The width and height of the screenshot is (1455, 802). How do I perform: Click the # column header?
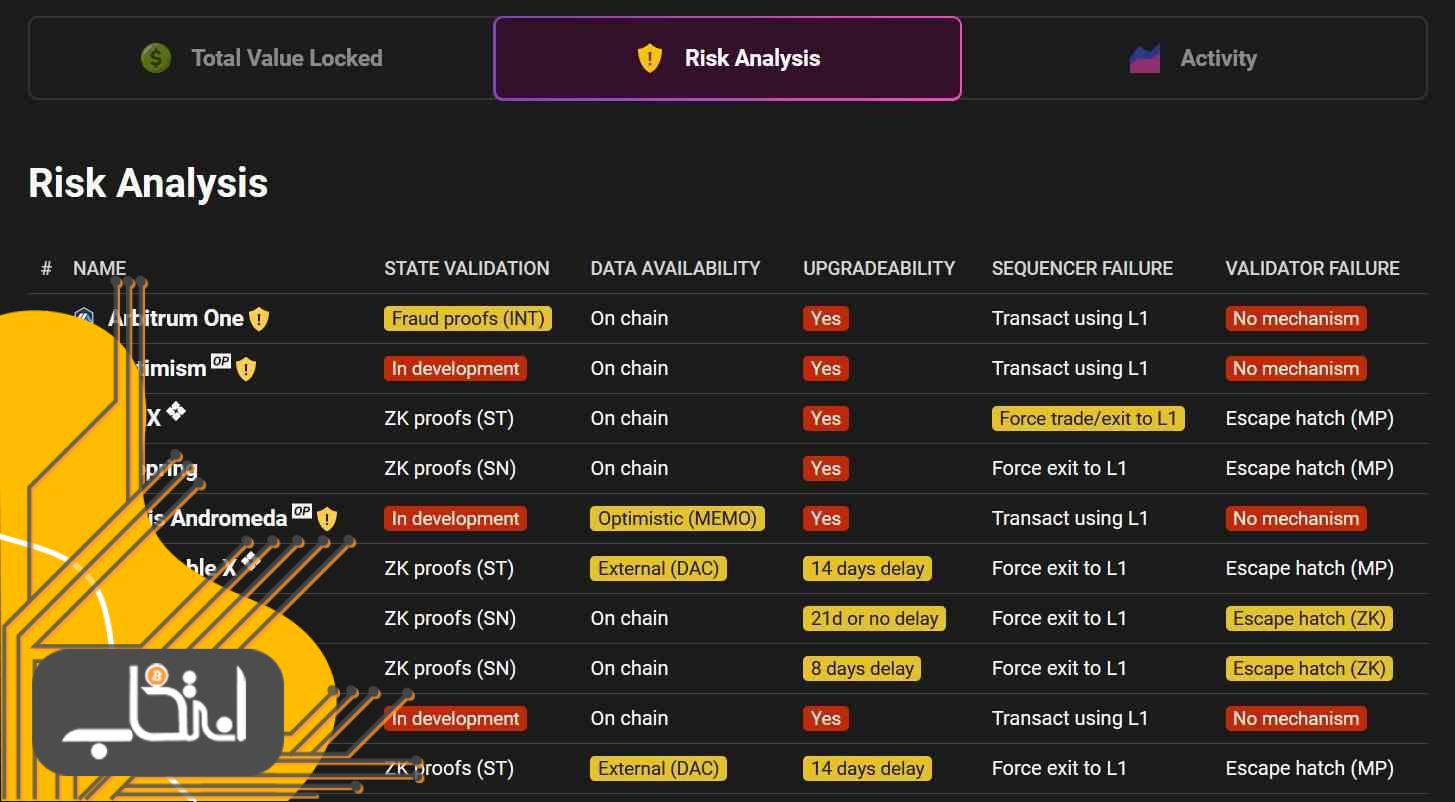click(46, 268)
